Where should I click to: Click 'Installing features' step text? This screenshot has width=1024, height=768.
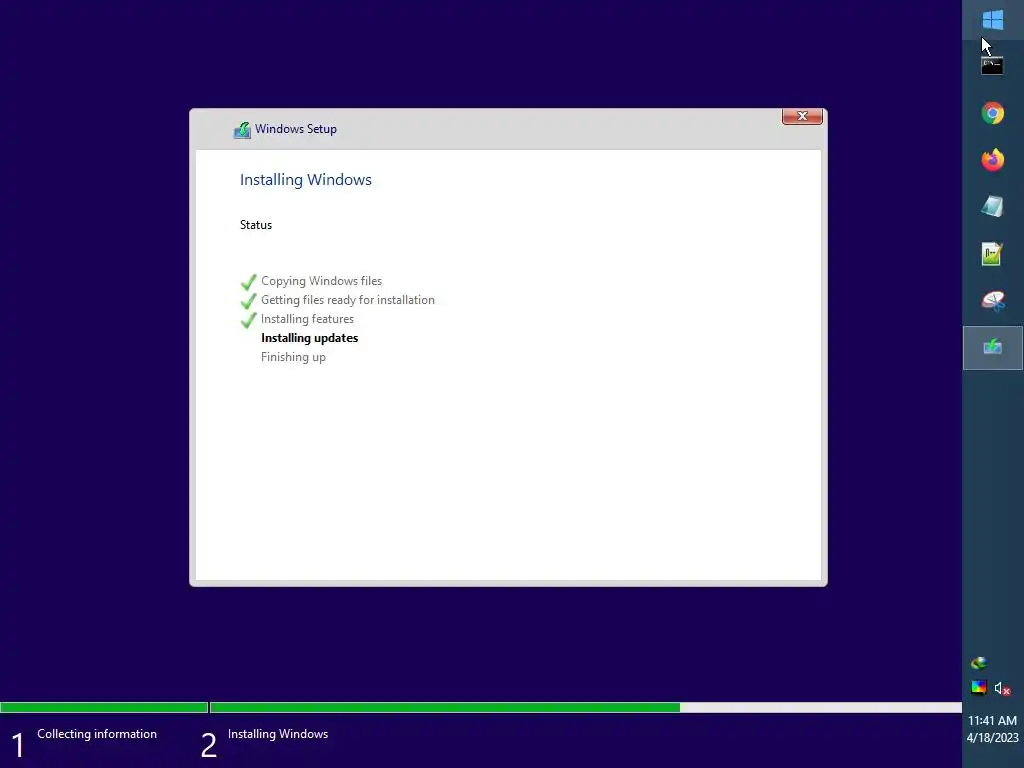(308, 319)
